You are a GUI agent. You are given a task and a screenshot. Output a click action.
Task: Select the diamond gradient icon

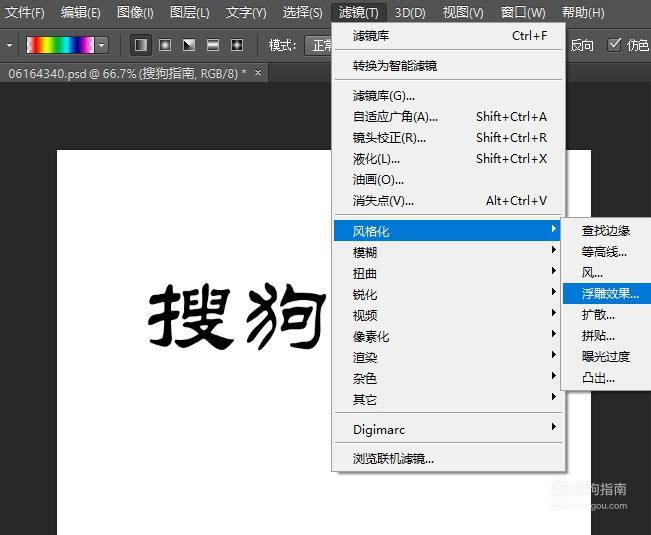(x=237, y=45)
